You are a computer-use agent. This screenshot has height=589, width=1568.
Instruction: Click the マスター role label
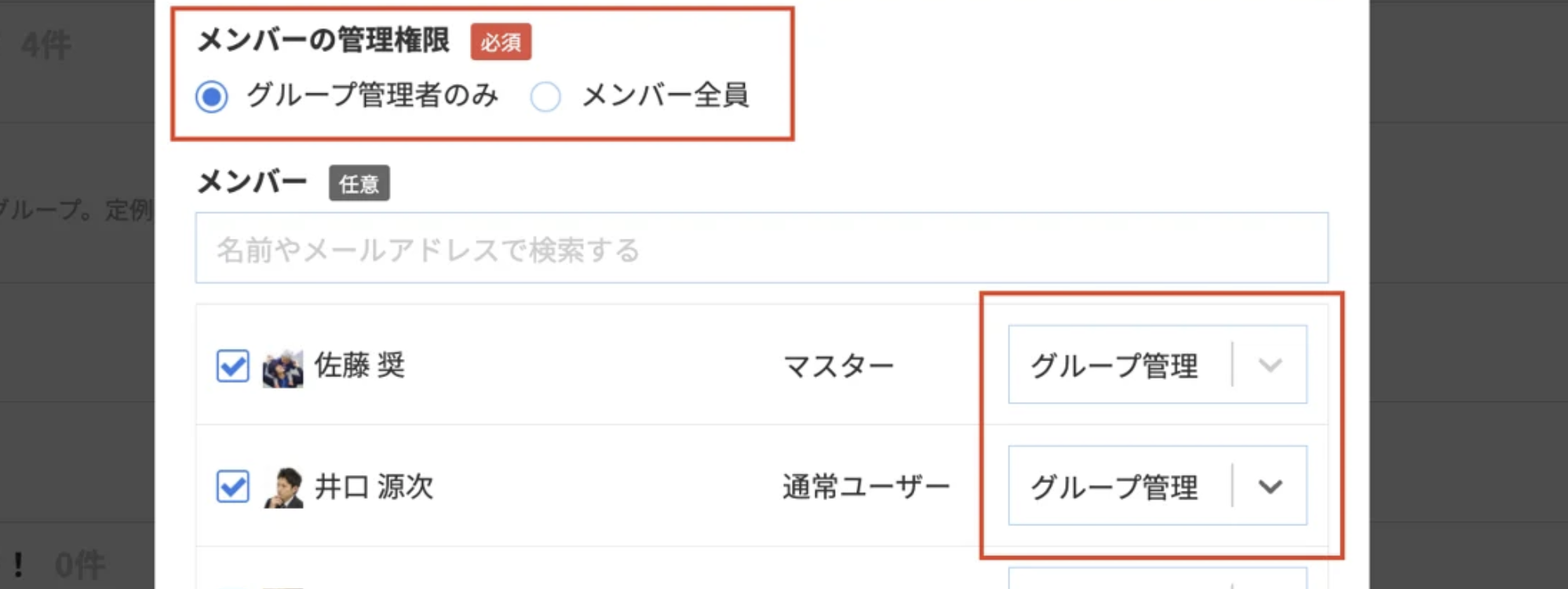(839, 366)
